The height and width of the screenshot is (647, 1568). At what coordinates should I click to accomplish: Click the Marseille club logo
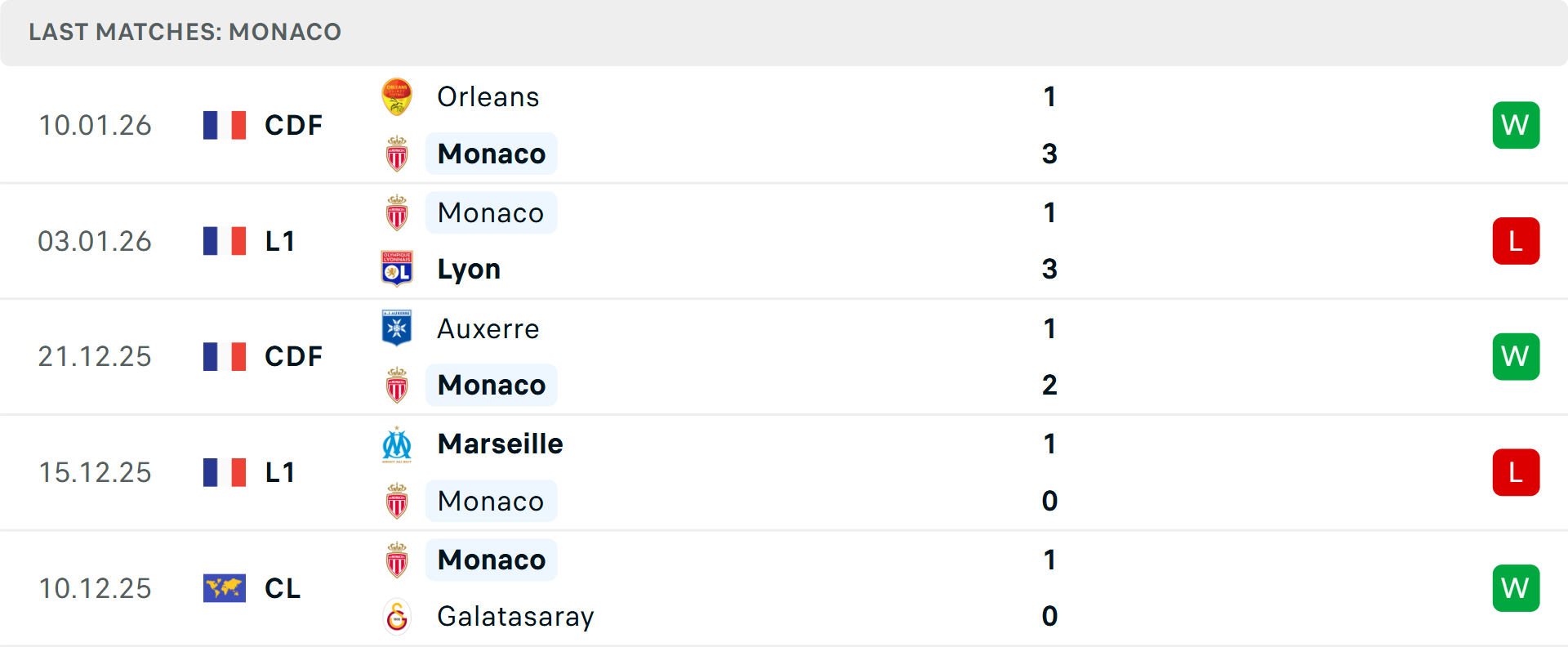[397, 444]
